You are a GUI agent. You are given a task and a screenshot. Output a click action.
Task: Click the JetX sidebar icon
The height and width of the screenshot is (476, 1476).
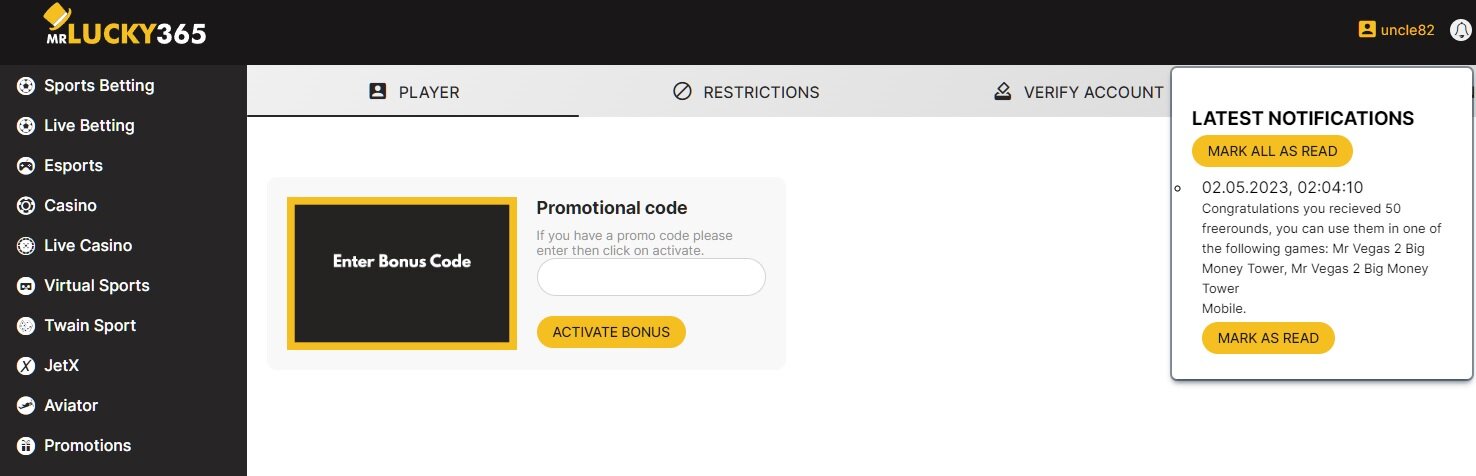click(x=26, y=366)
